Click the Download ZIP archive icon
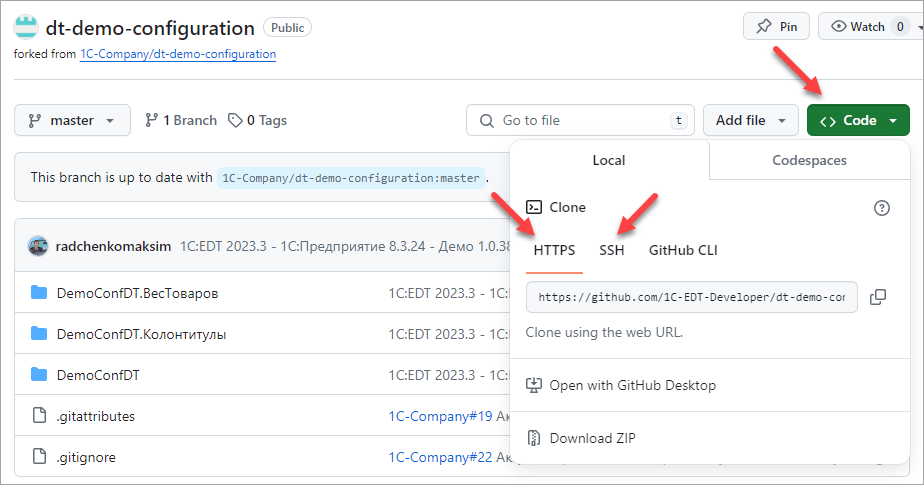The image size is (924, 485). (534, 438)
